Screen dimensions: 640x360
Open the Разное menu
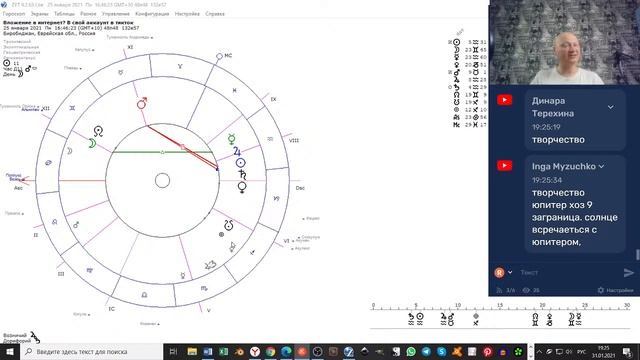coord(88,14)
